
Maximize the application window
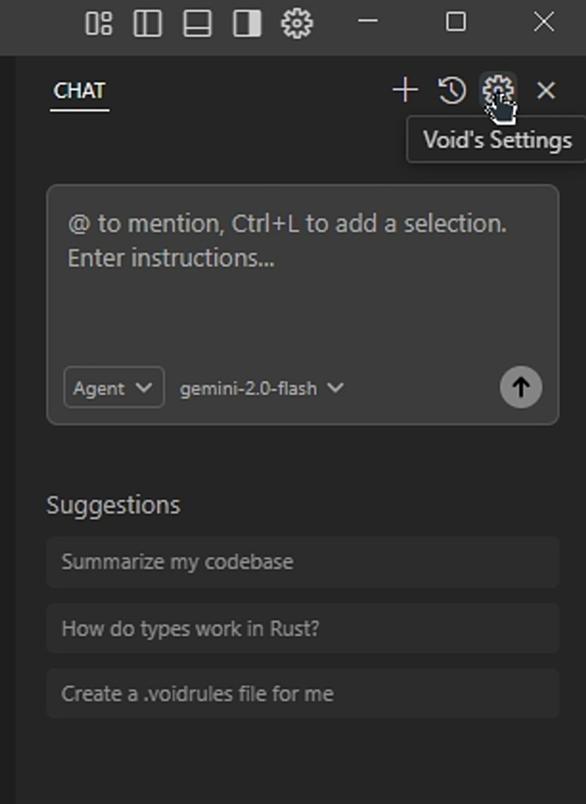456,22
